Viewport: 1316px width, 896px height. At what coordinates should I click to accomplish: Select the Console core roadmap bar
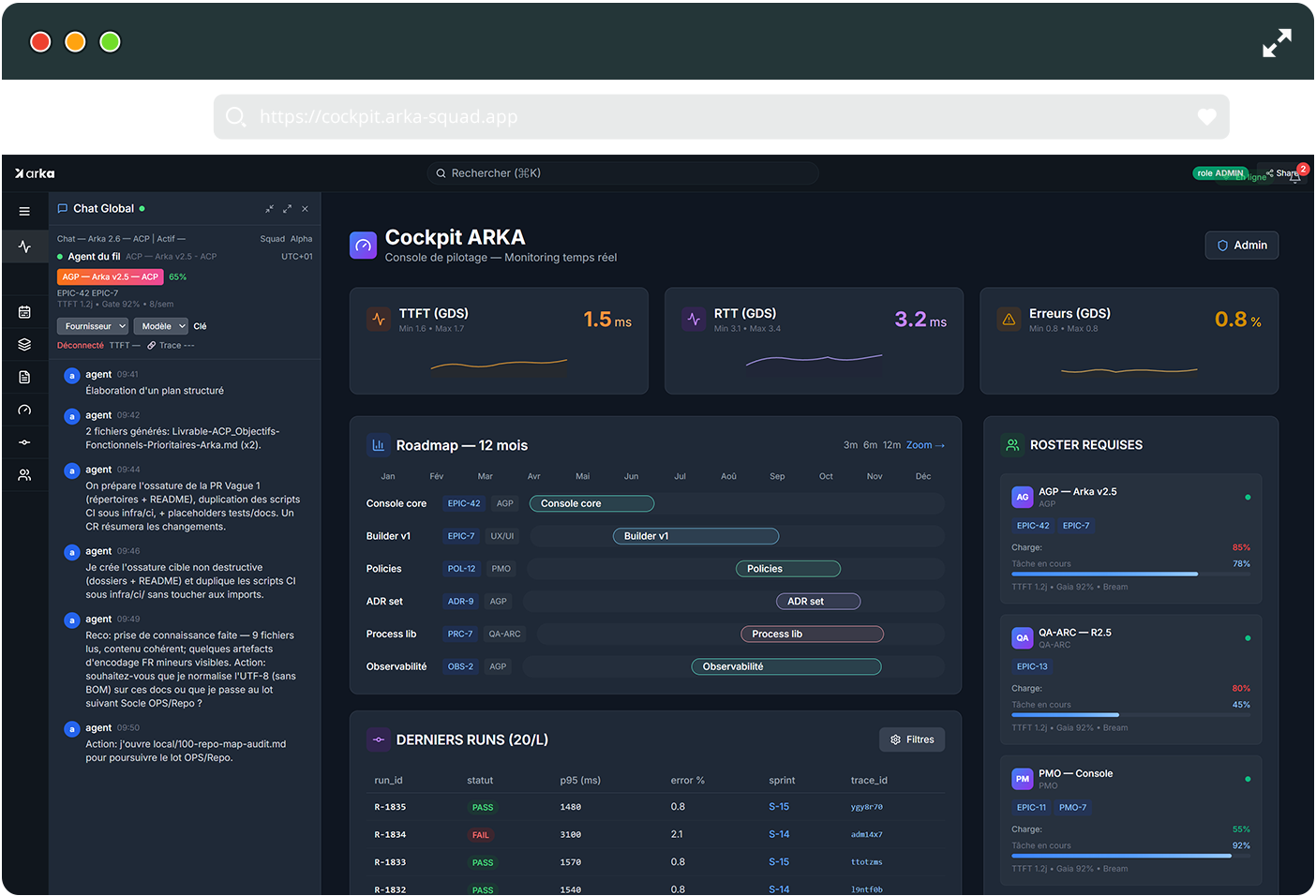click(x=591, y=503)
